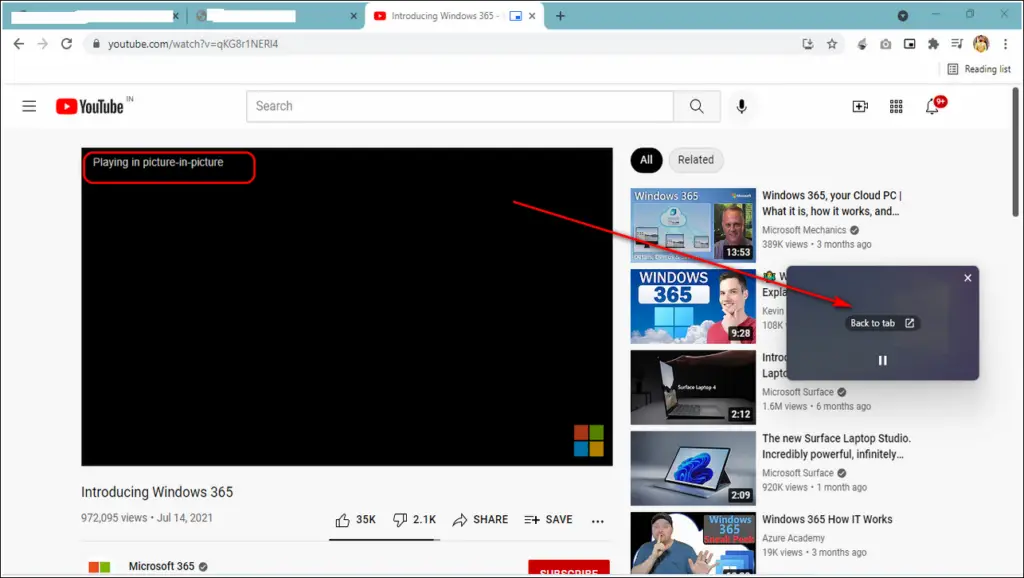Open YouTube notifications bell

click(x=933, y=106)
